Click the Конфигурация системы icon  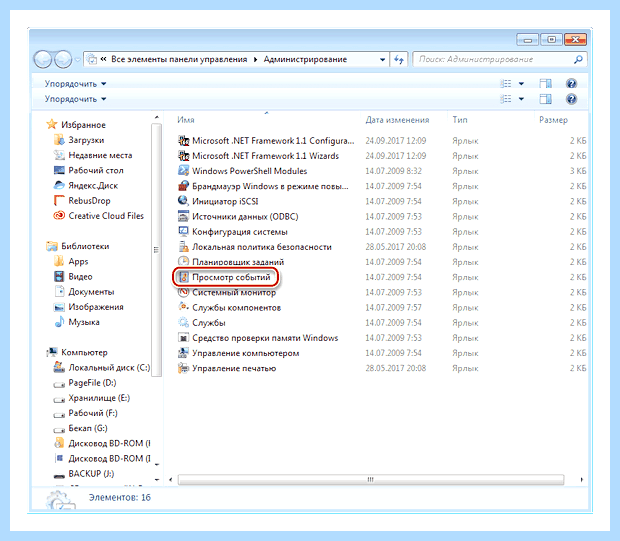point(183,231)
